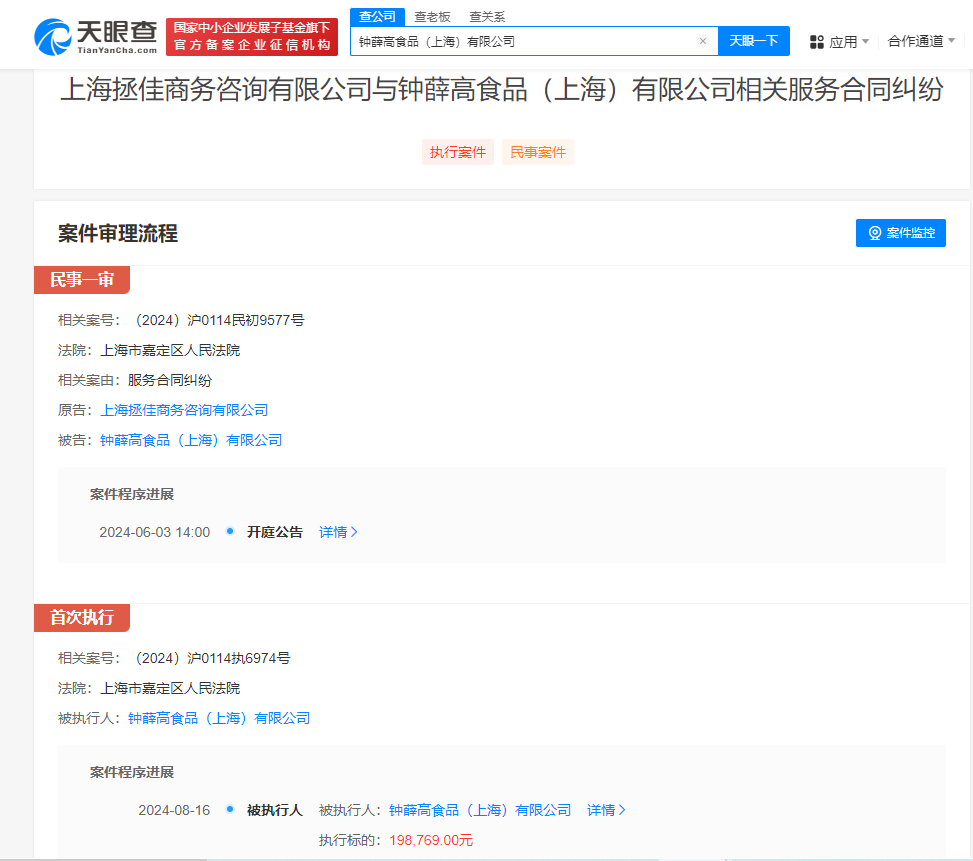Clear the search box with X icon

702,41
